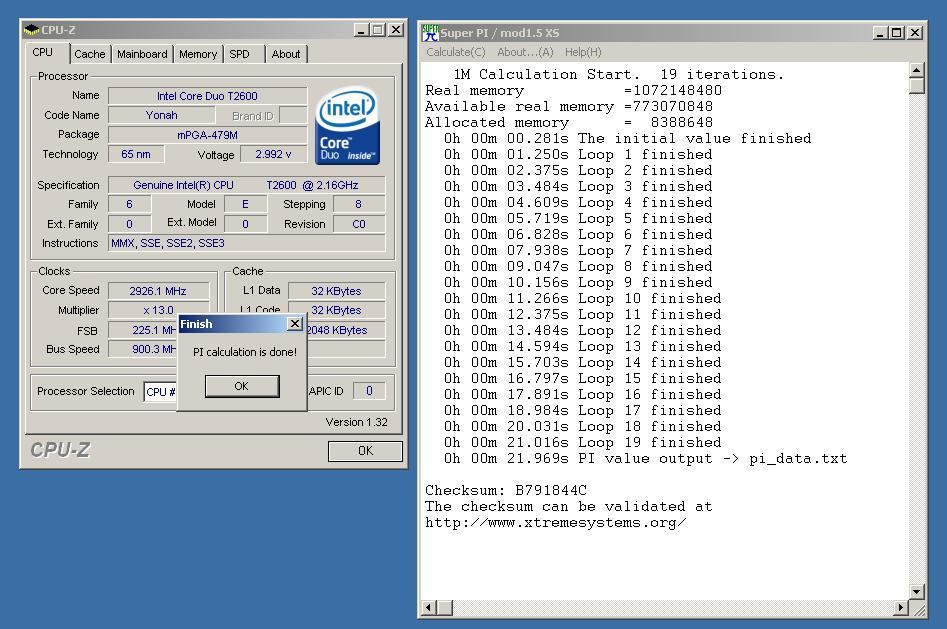947x629 pixels.
Task: Click the Version 1.32 label
Action: click(x=356, y=422)
